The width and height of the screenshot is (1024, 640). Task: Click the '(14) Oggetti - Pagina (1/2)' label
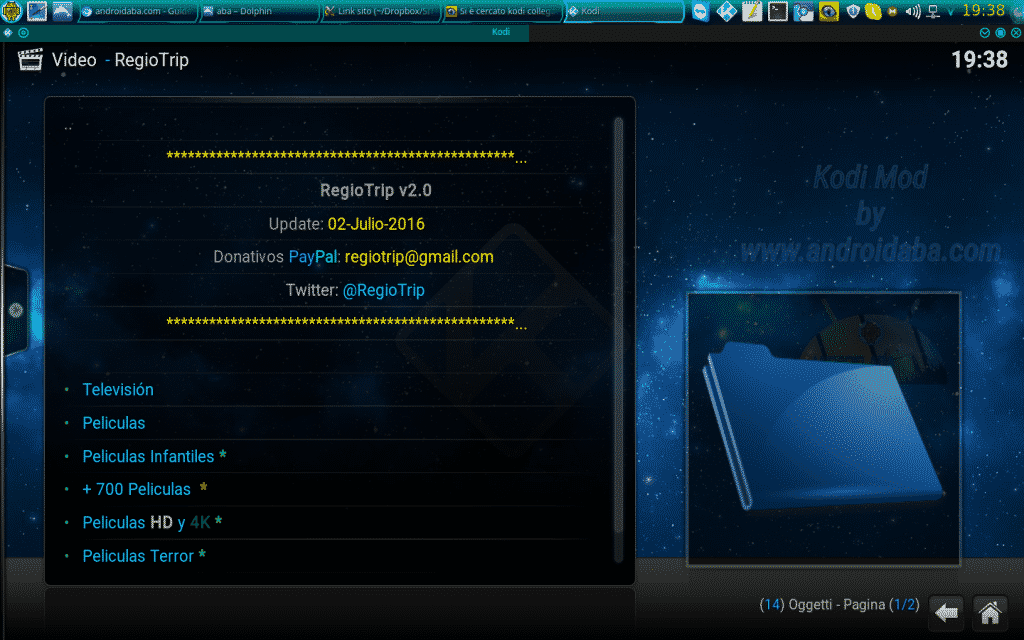[x=839, y=605]
